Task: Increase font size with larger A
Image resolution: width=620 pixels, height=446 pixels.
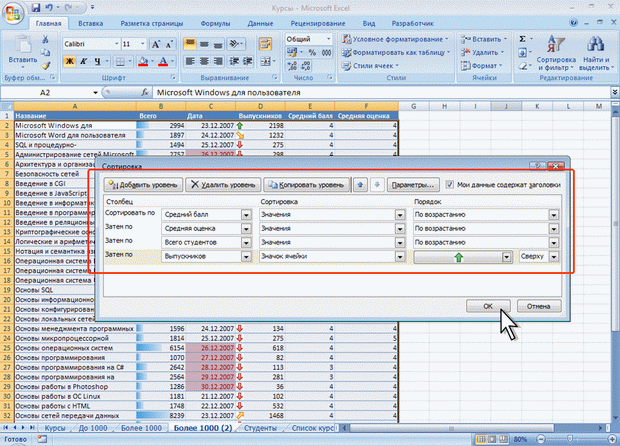Action: click(156, 44)
